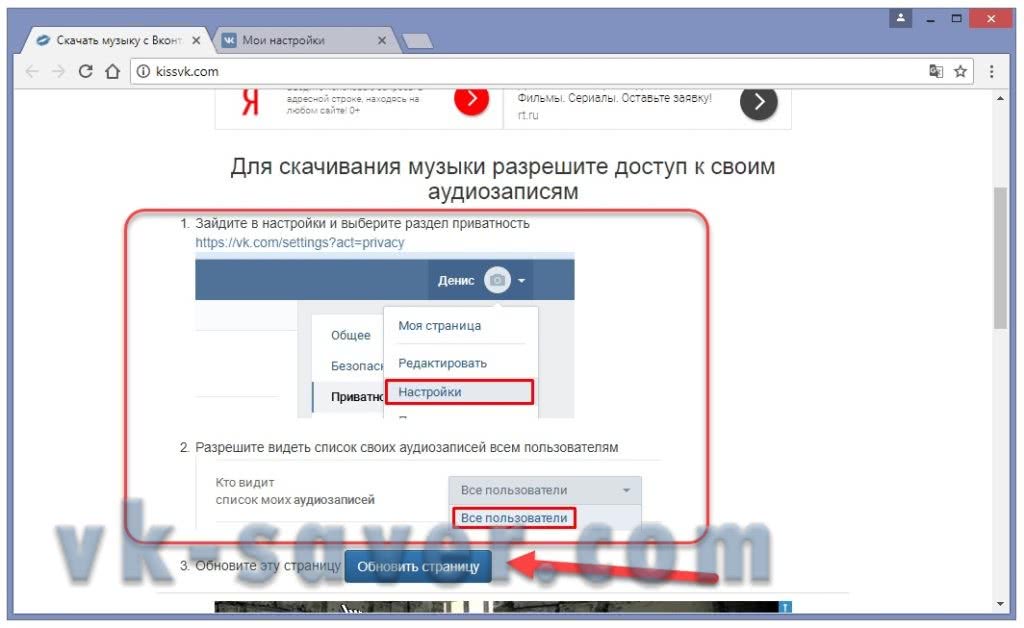
Task: Click the Chrome user profile icon
Action: click(x=901, y=18)
